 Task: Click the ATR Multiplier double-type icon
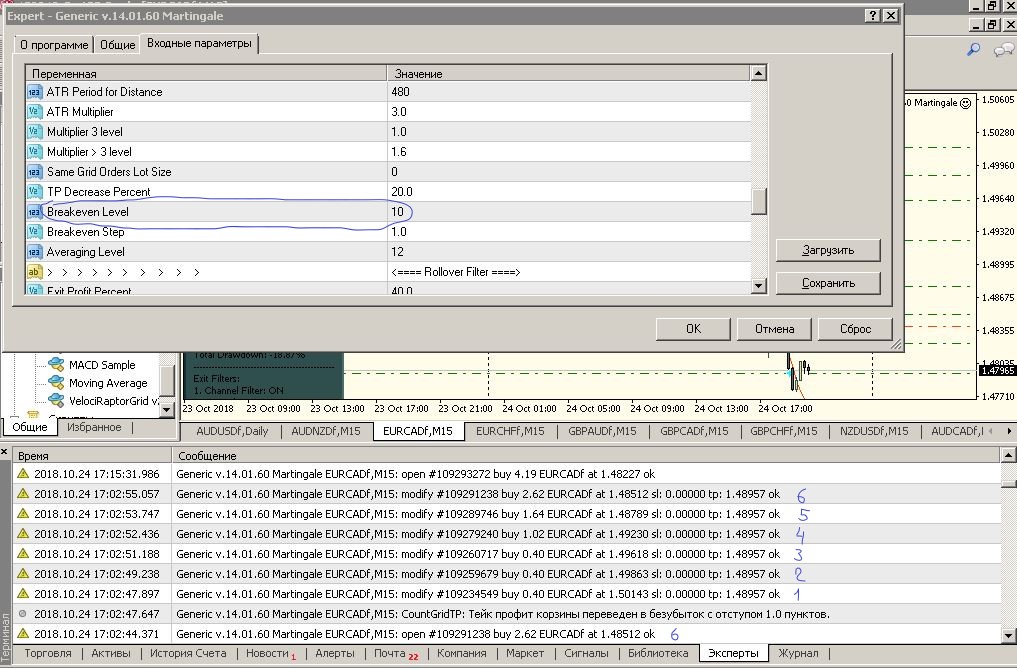(34, 112)
